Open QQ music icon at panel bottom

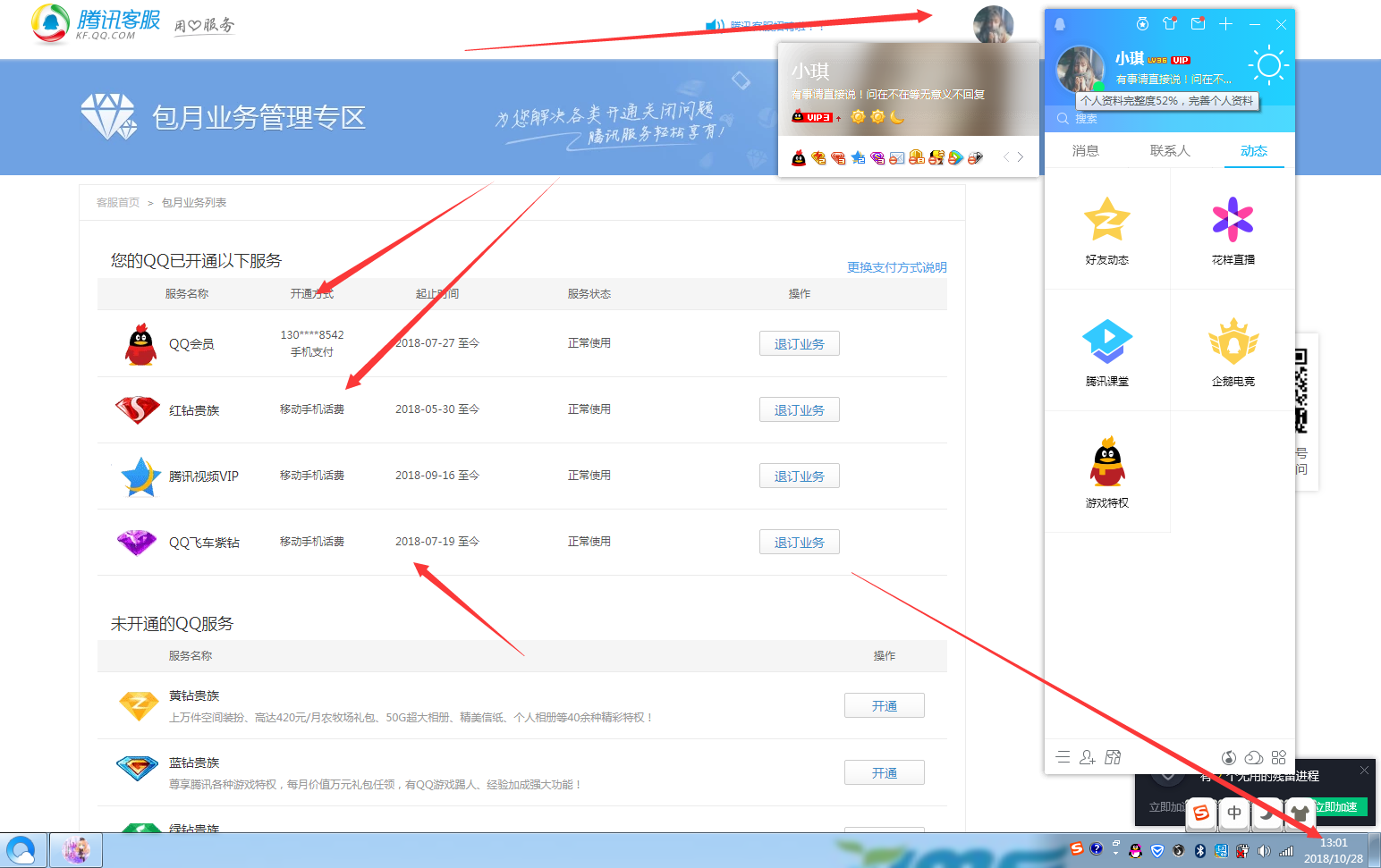point(1229,757)
